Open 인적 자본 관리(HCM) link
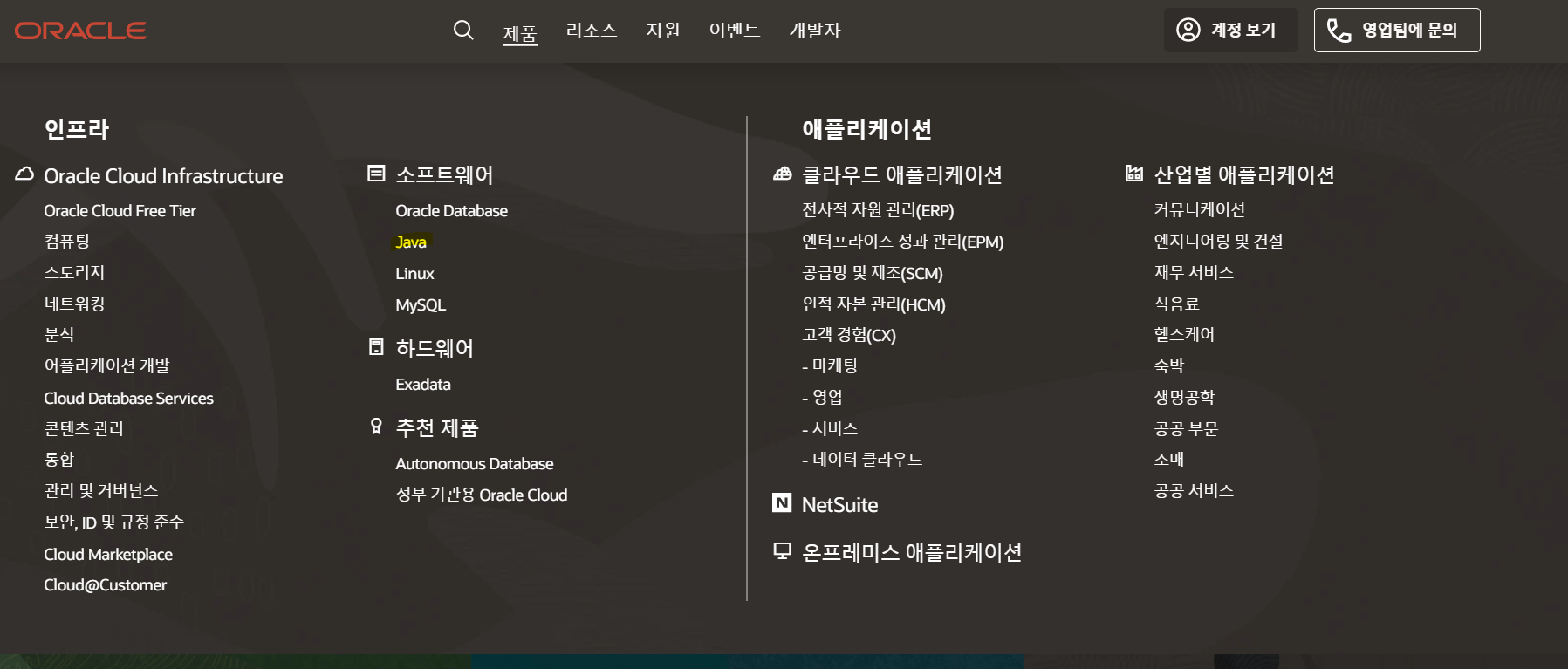 coord(873,304)
